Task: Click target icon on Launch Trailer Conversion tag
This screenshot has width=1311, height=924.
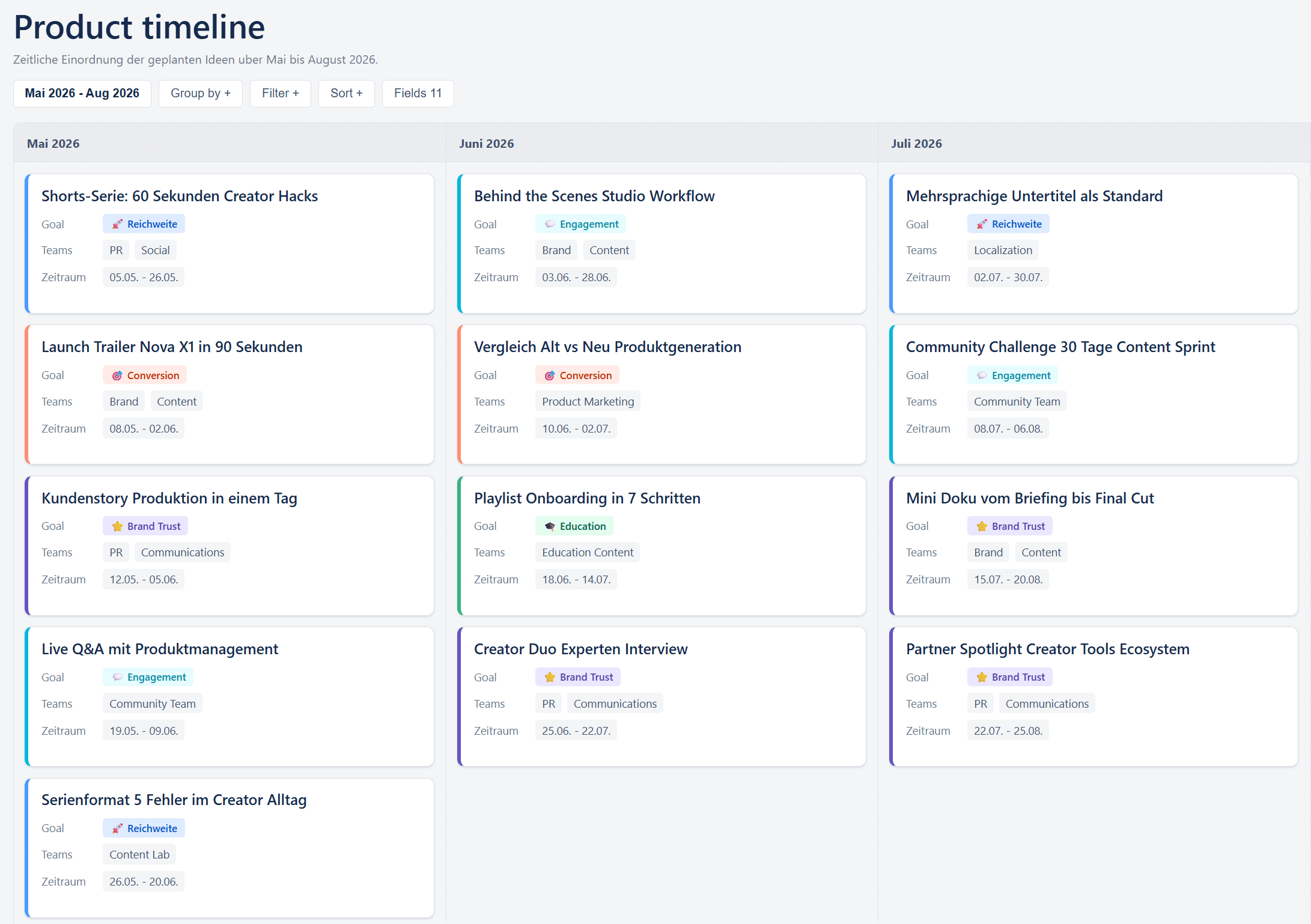Action: pos(117,375)
